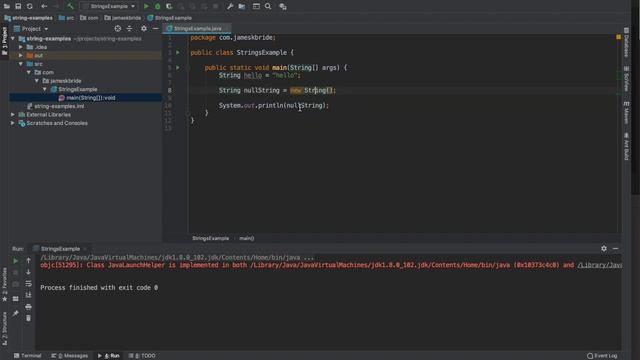
Task: Collapse the src folder arrow
Action: 21,64
